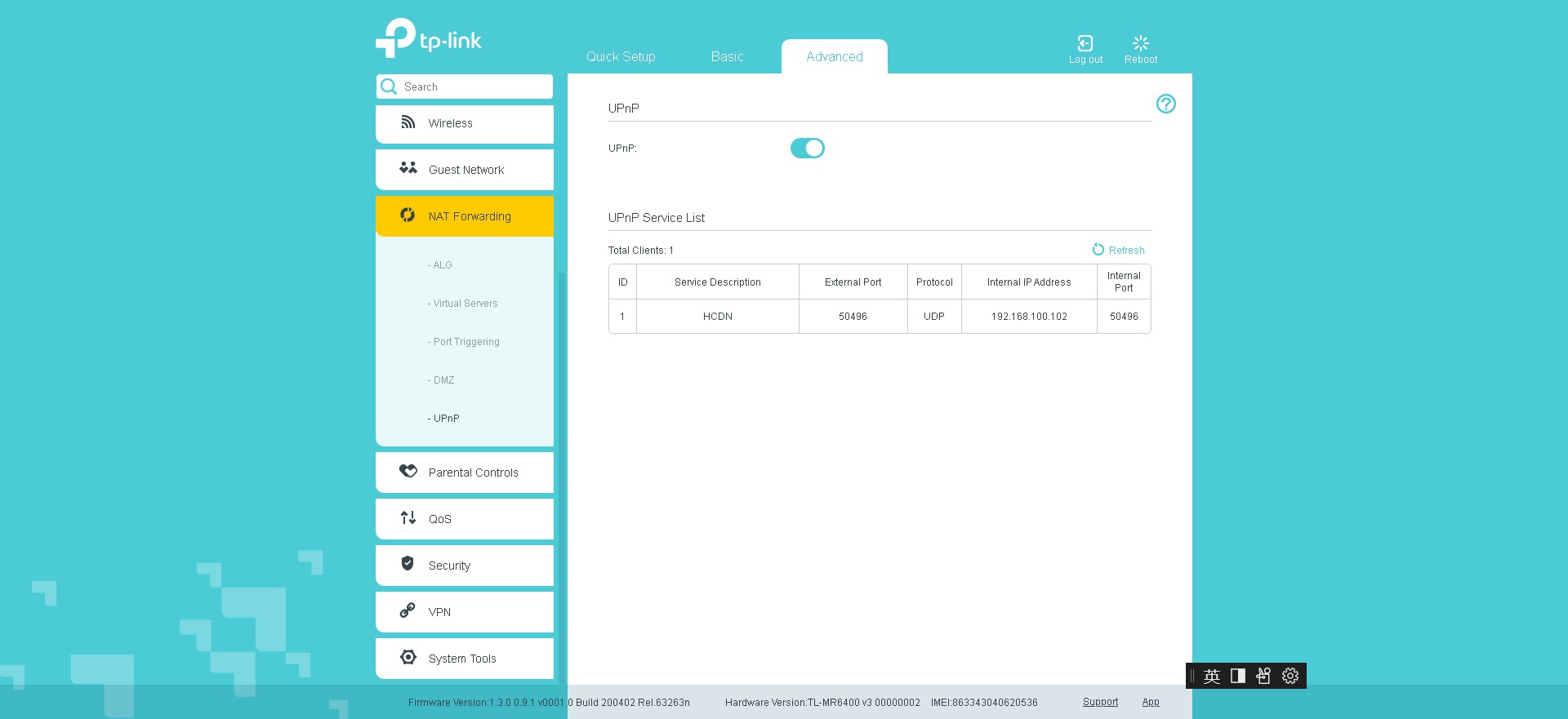Image resolution: width=1568 pixels, height=719 pixels.
Task: Switch to the Basic tab
Action: 727,56
